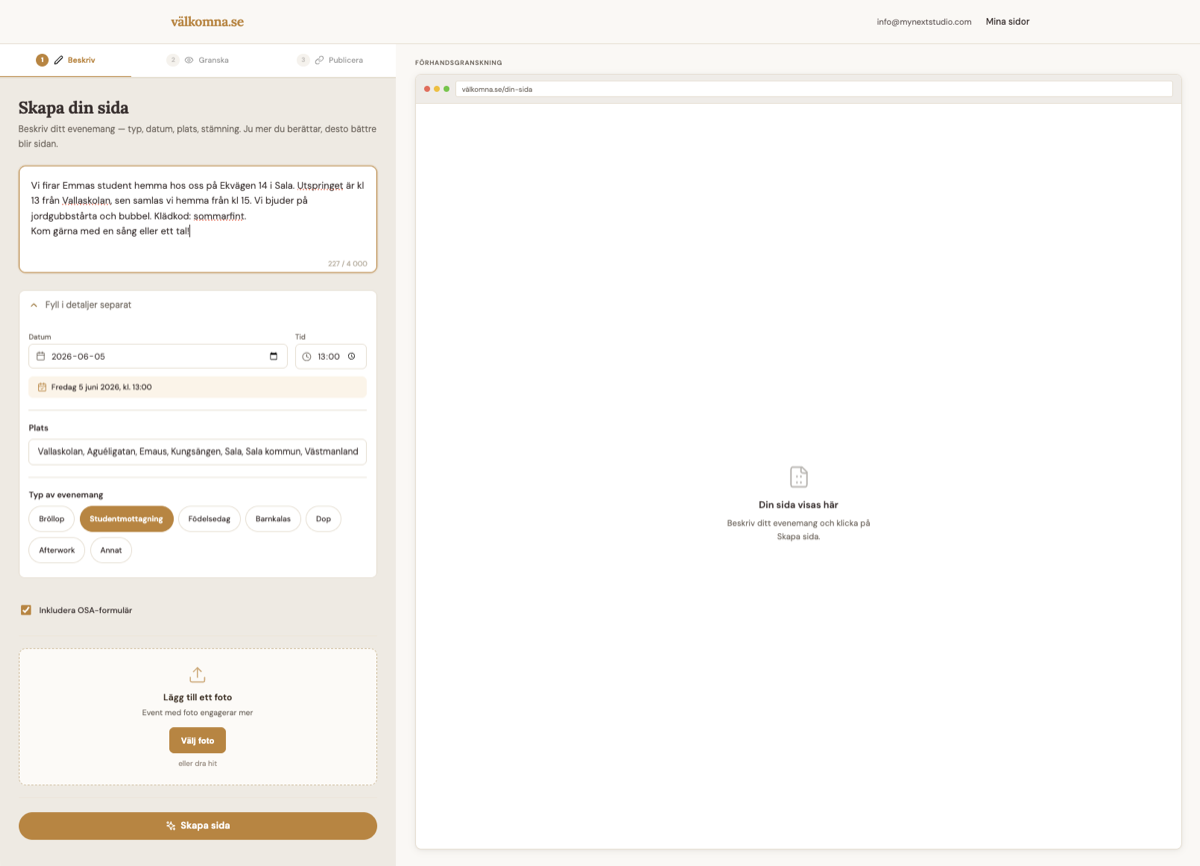
Task: Click the clock icon left of 13:00
Action: coord(307,356)
